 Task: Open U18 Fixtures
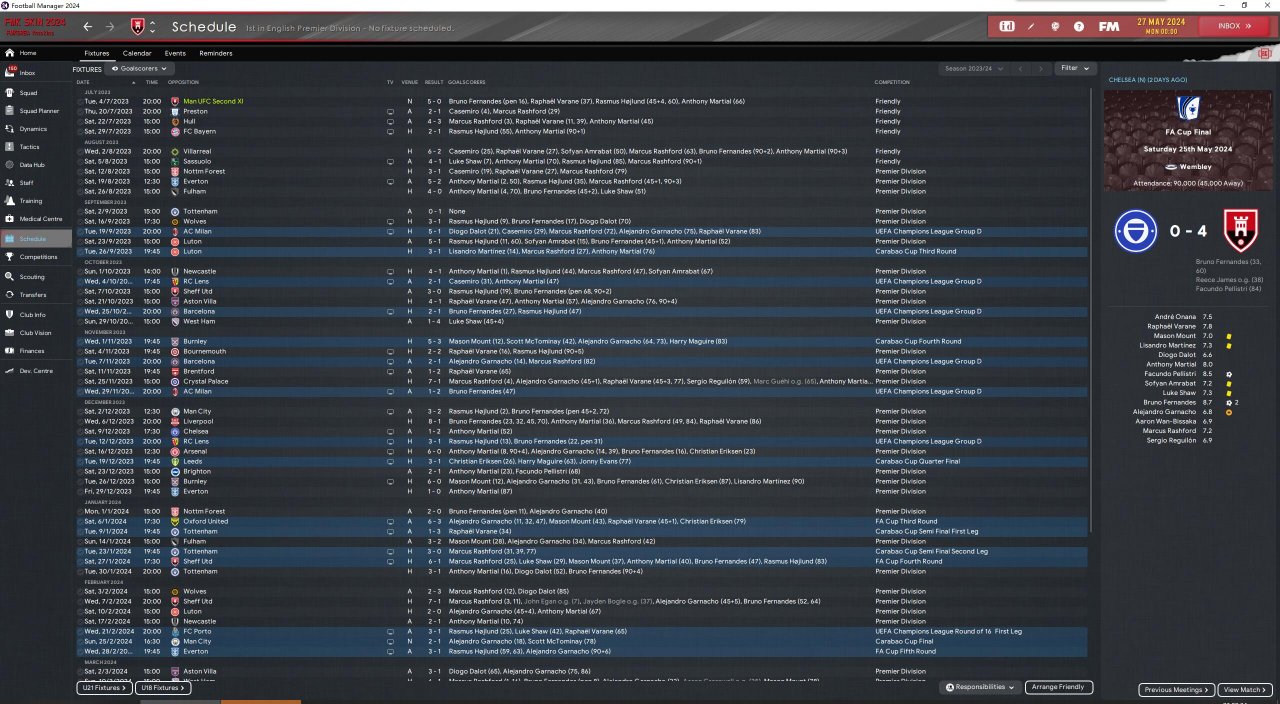click(x=163, y=688)
